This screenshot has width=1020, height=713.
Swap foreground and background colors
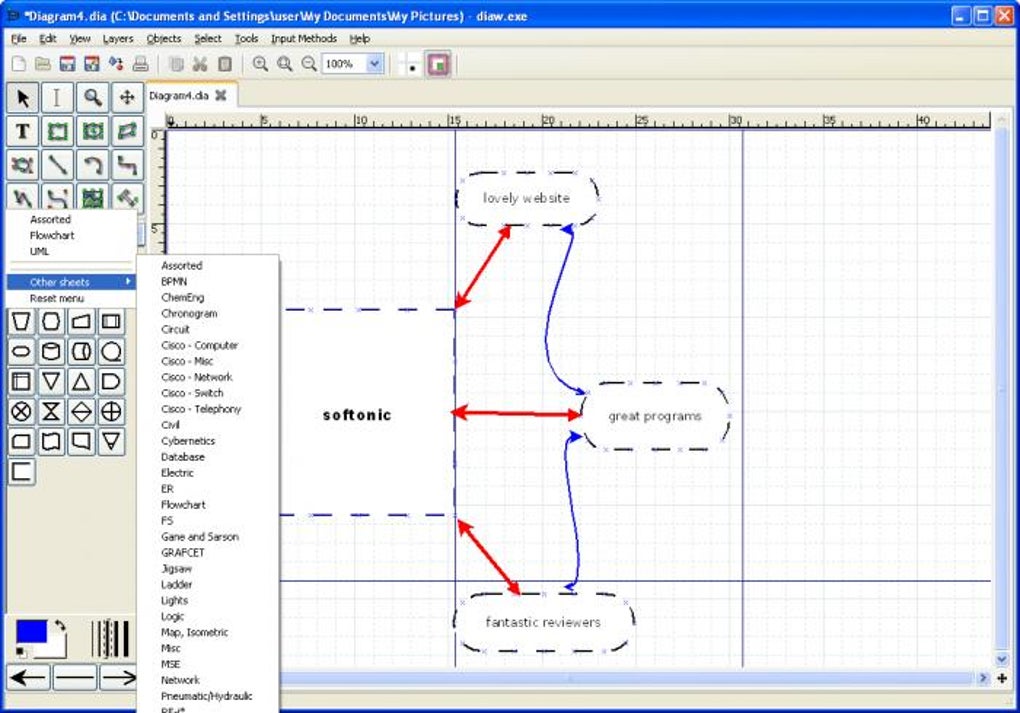60,625
